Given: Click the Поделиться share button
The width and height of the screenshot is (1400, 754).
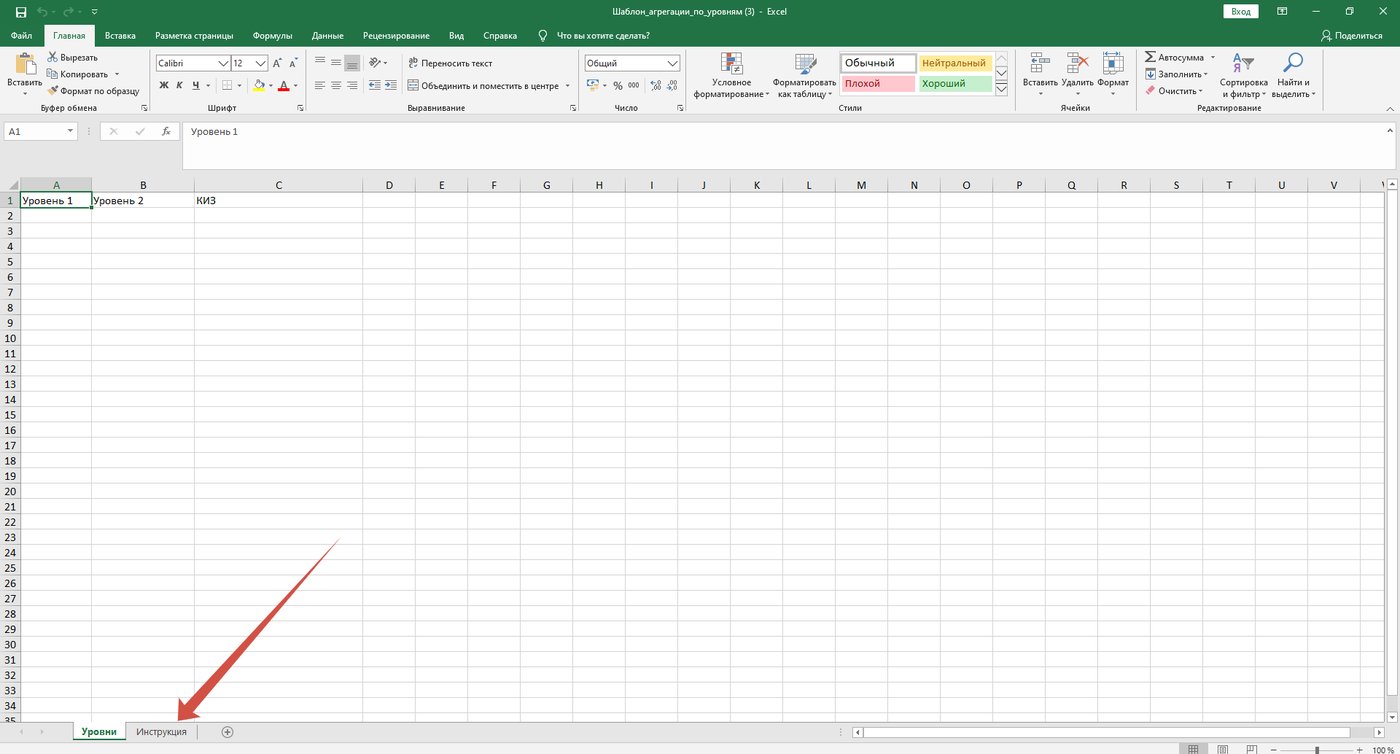Looking at the screenshot, I should (x=1351, y=35).
